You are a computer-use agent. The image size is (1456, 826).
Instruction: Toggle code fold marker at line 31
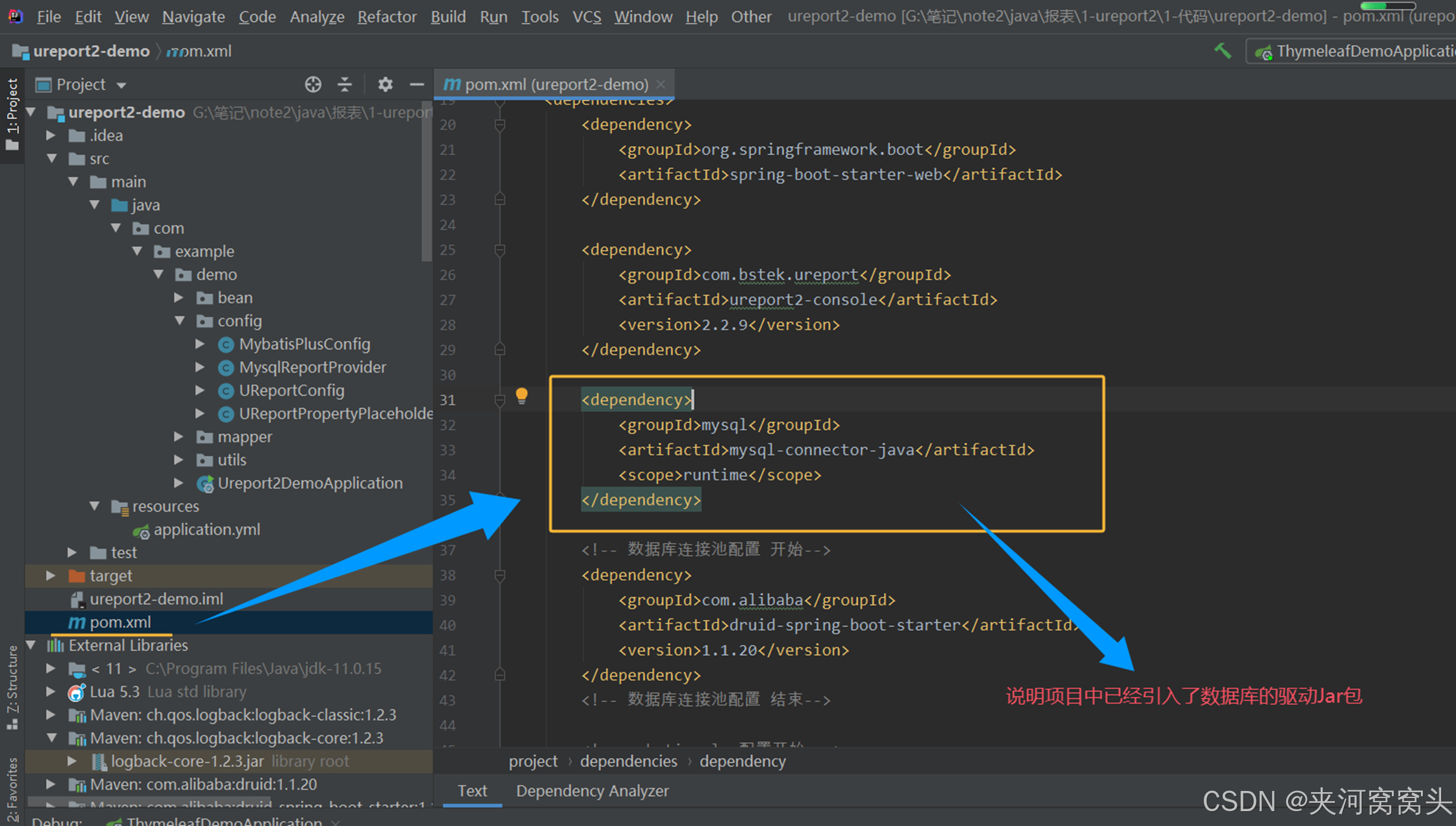(500, 401)
